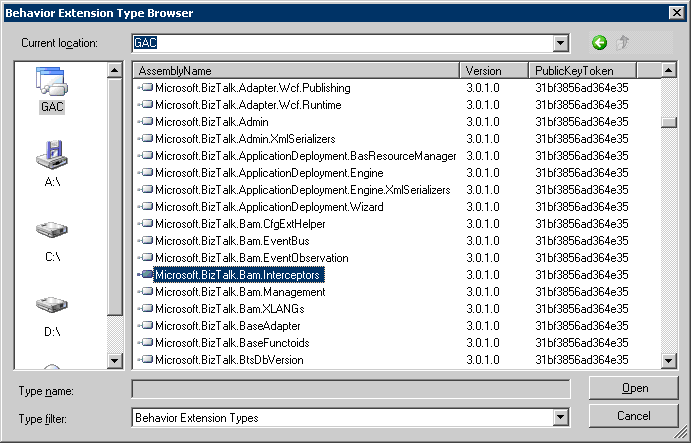Click assembly icon beside Microsoft.BizTalk.Bam.EventBus
The image size is (691, 443).
point(145,241)
